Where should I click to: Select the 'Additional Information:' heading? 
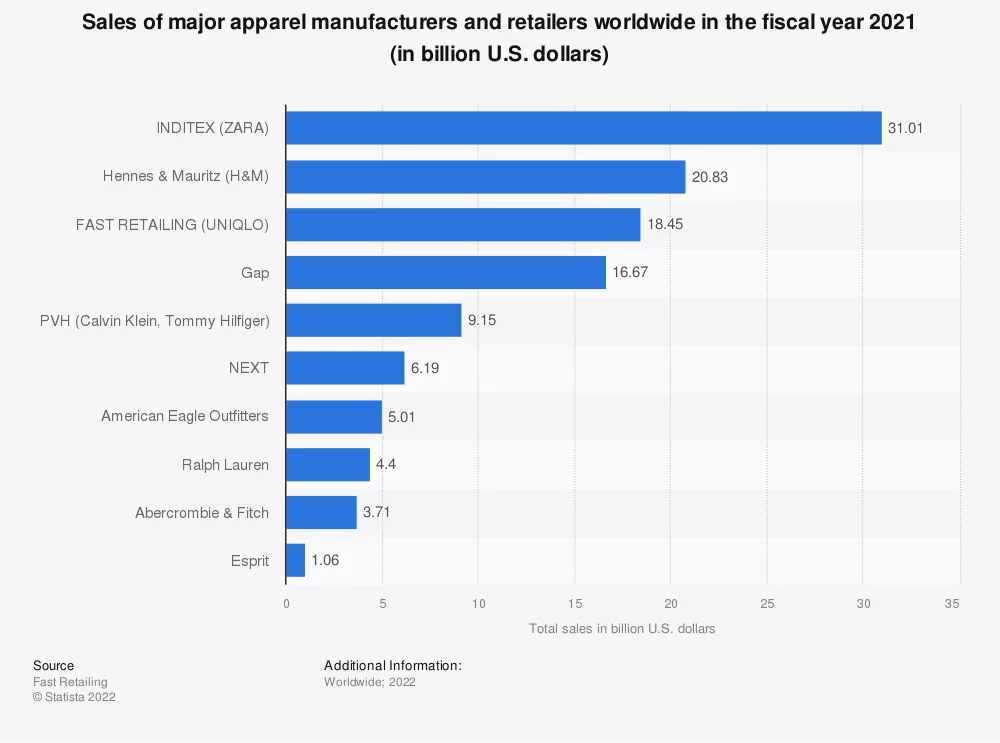[x=393, y=666]
